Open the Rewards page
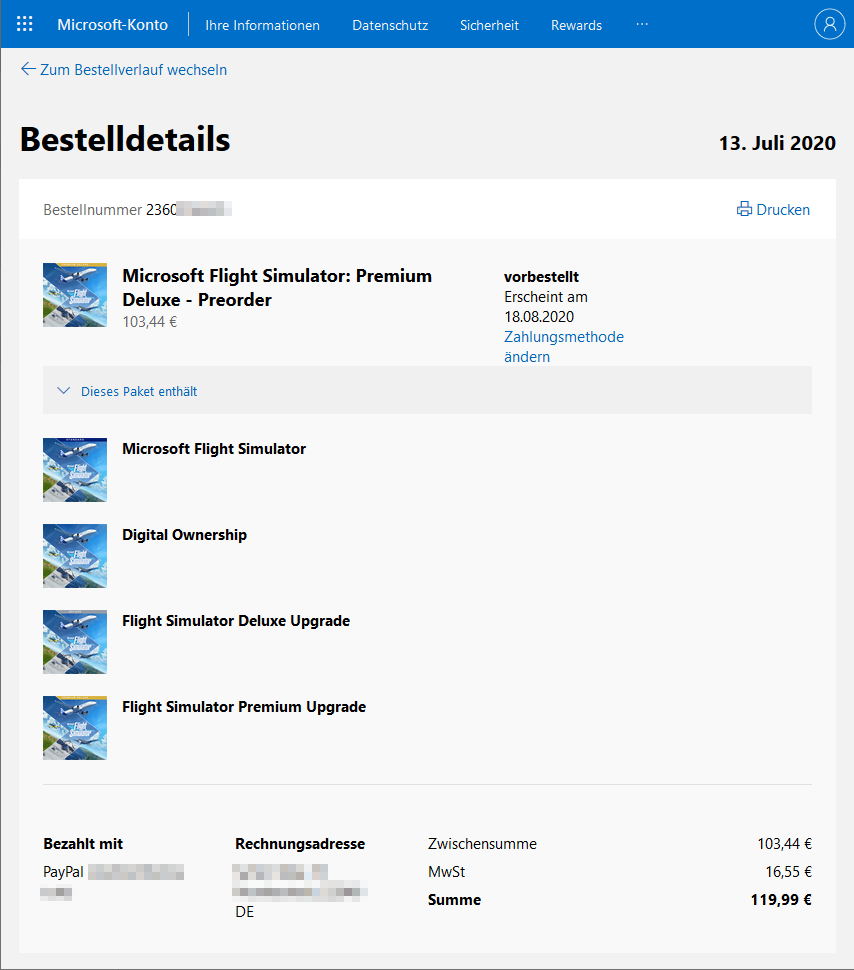Screen dimensions: 854x970 pos(576,25)
